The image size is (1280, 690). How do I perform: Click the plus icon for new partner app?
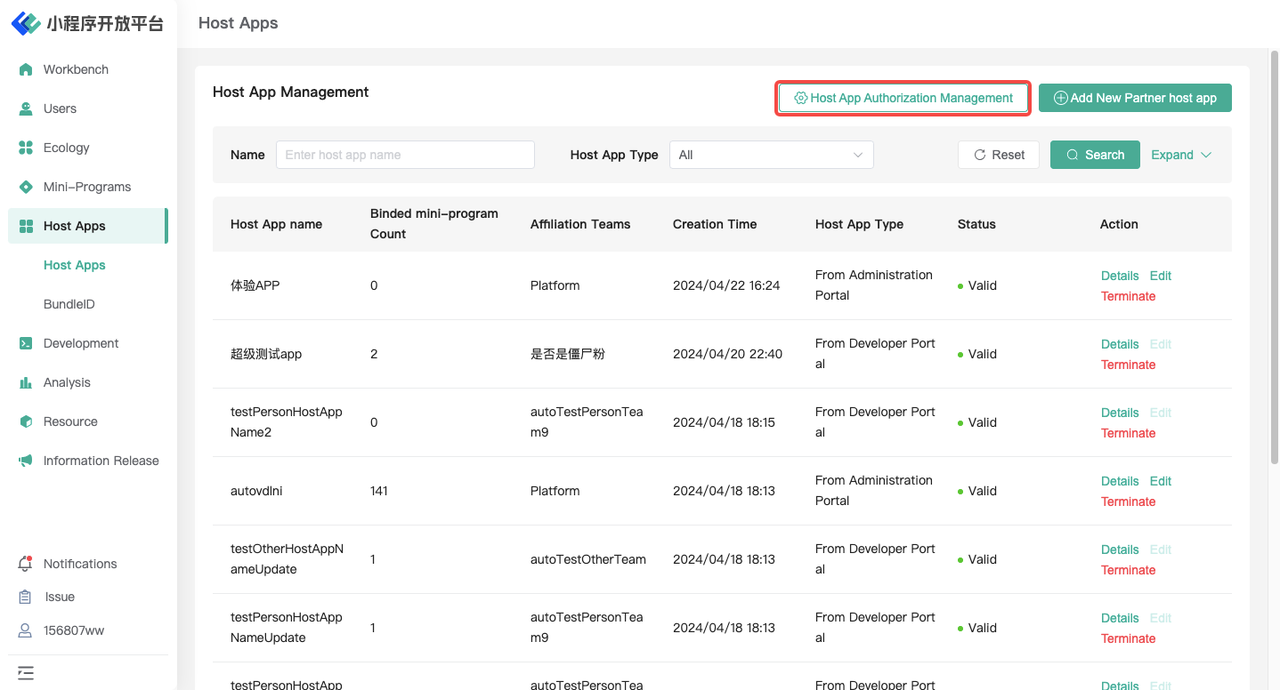1061,98
